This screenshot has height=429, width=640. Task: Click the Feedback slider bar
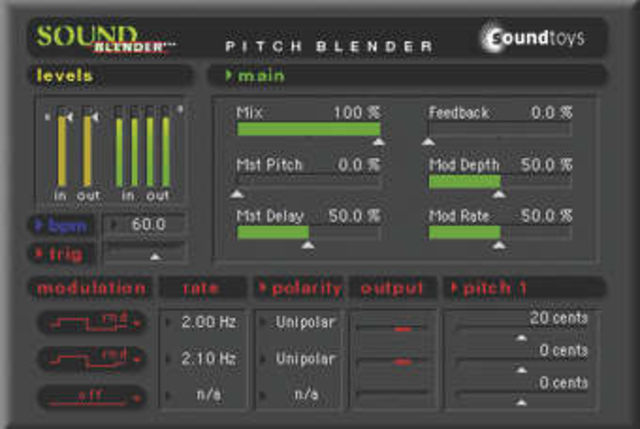500,129
